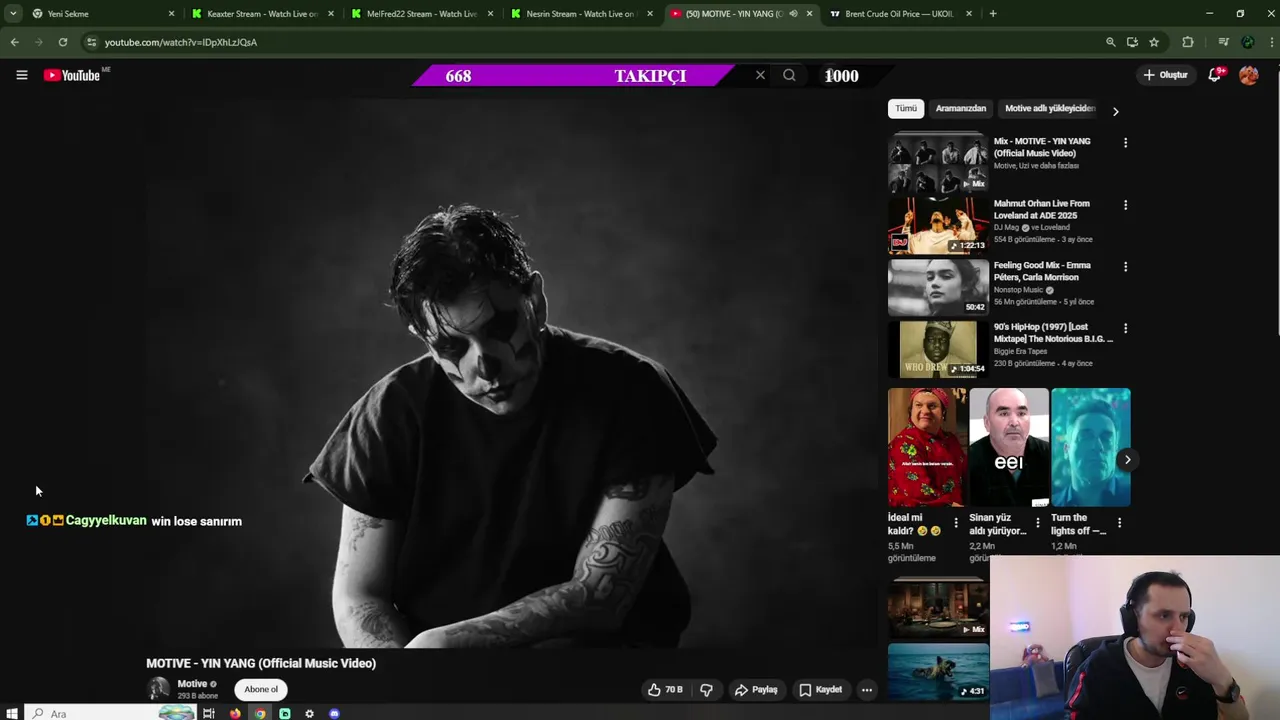Open options for İdeal mi kaldı? short
Image resolution: width=1280 pixels, height=720 pixels.
(955, 523)
